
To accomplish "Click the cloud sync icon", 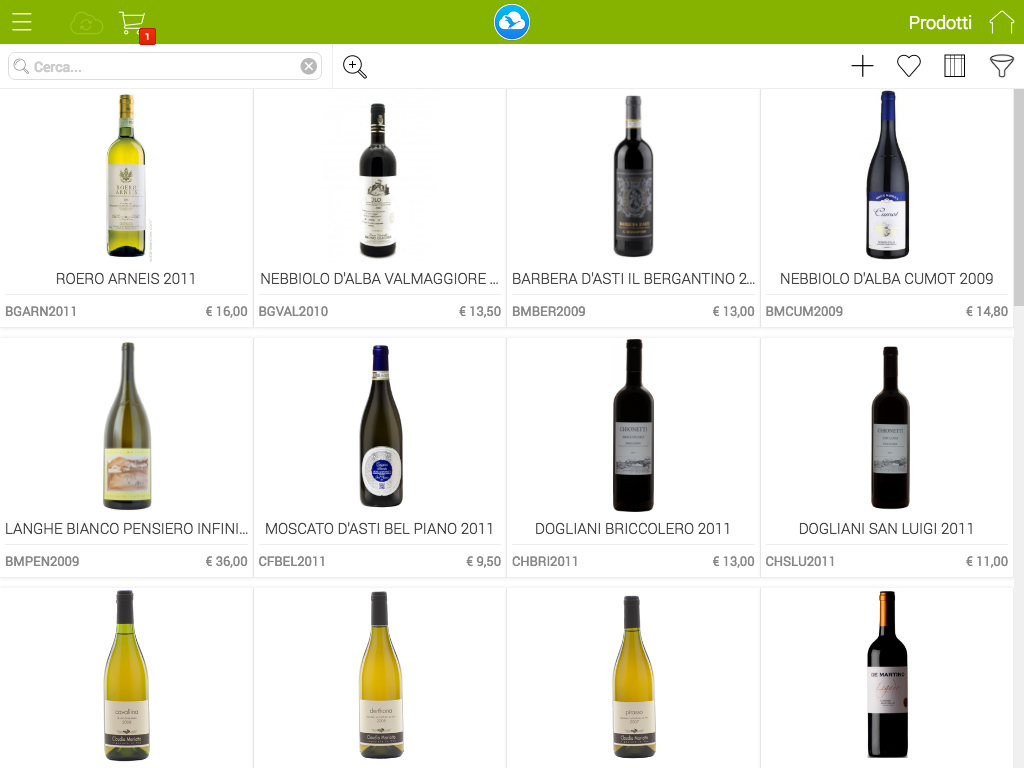I will coord(86,24).
